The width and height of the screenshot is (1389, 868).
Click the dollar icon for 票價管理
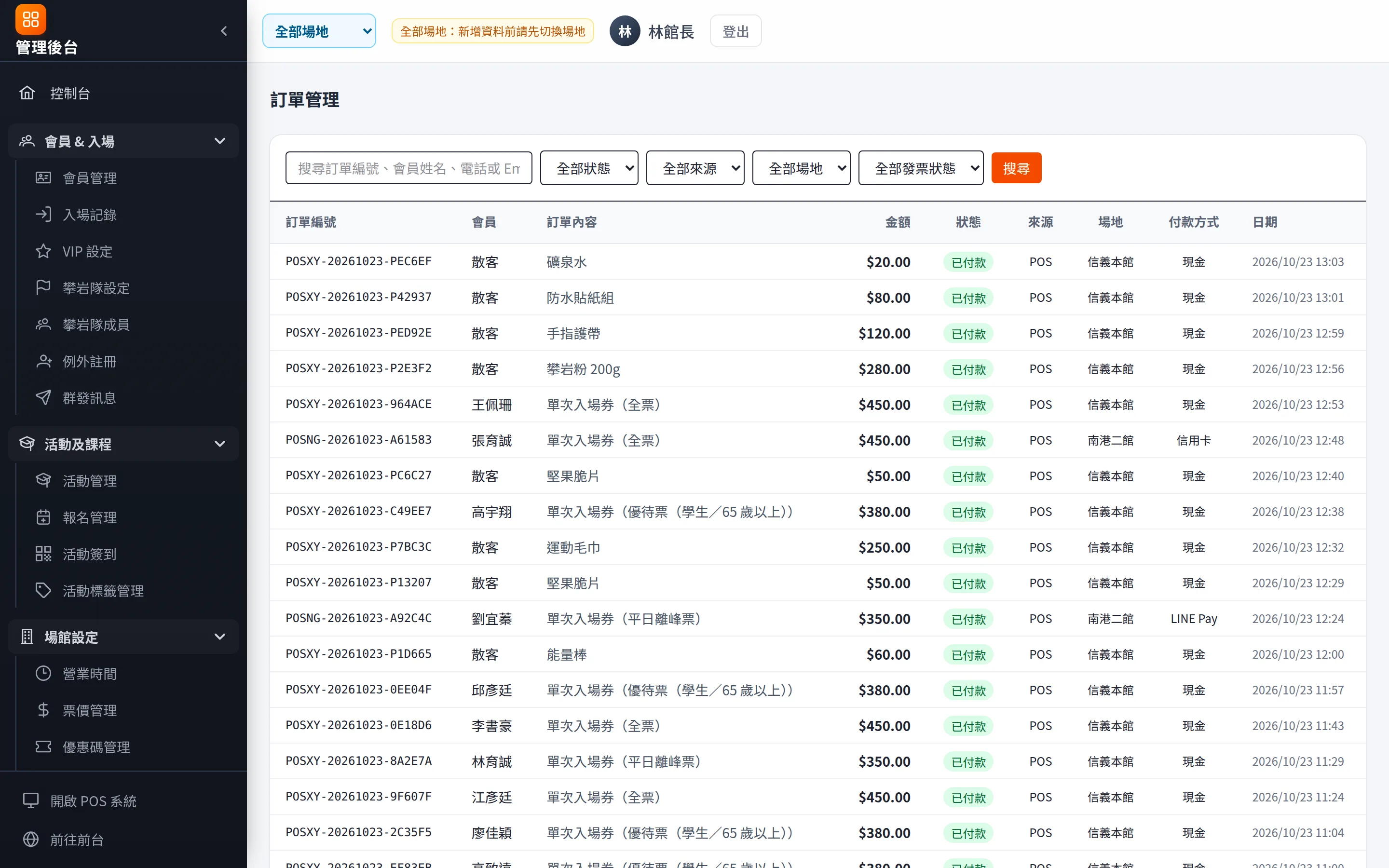point(43,710)
